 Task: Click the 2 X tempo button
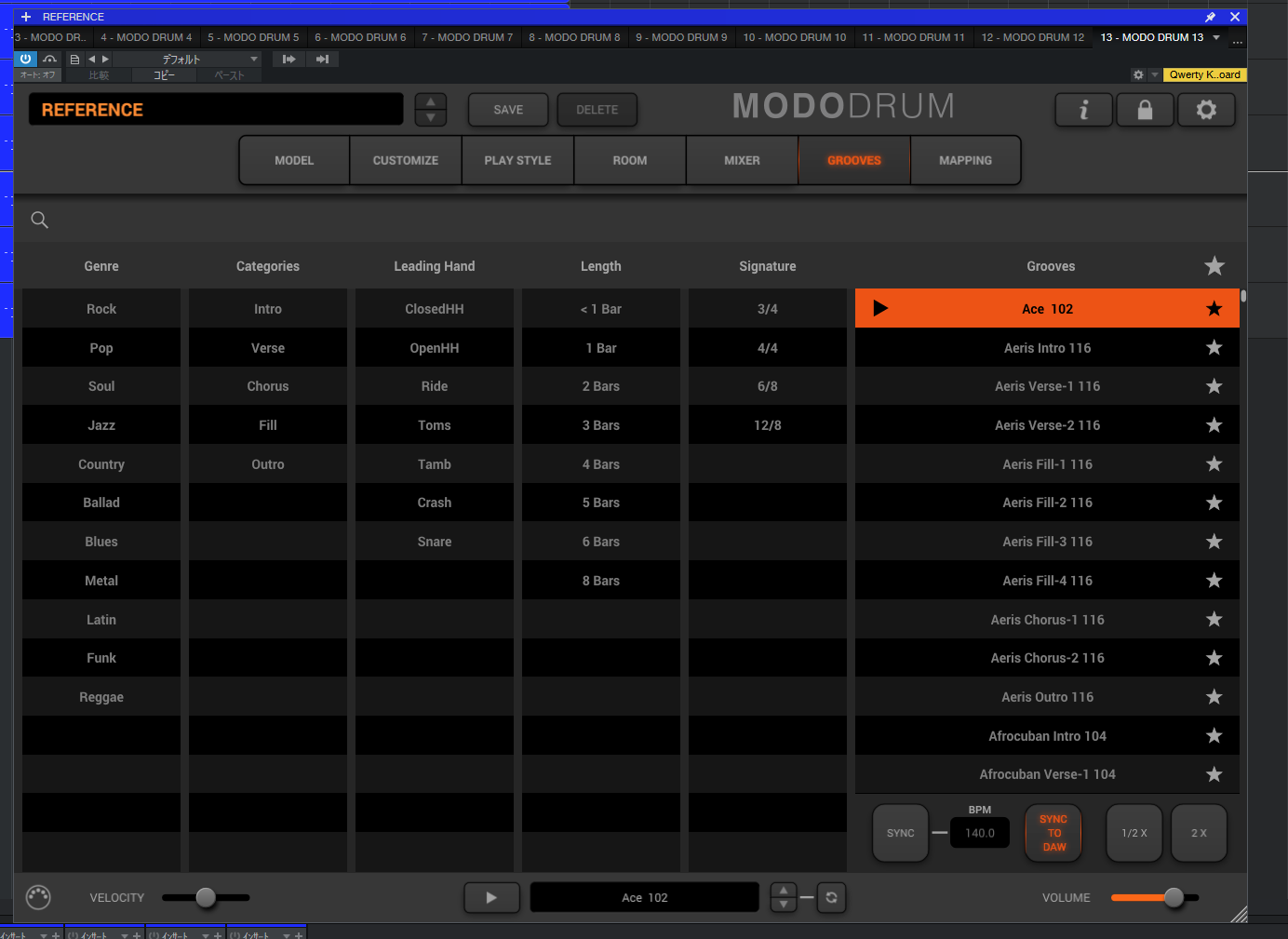tap(1199, 833)
